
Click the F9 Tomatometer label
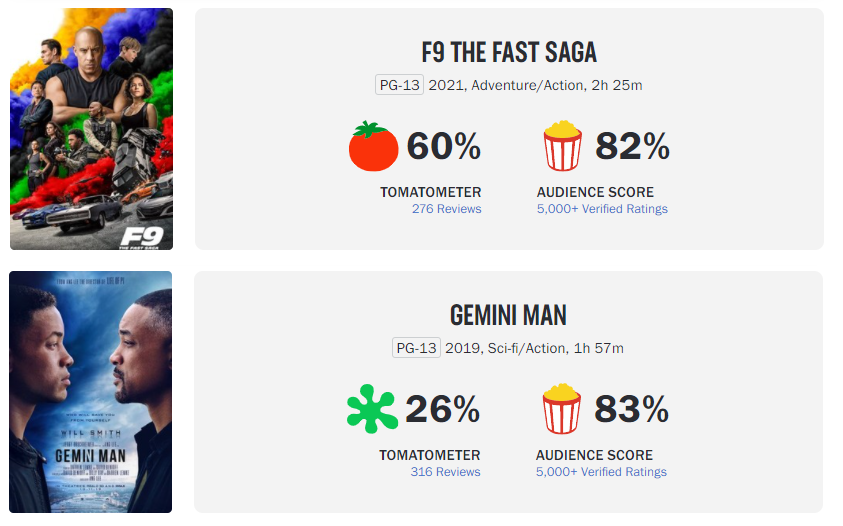[x=431, y=192]
